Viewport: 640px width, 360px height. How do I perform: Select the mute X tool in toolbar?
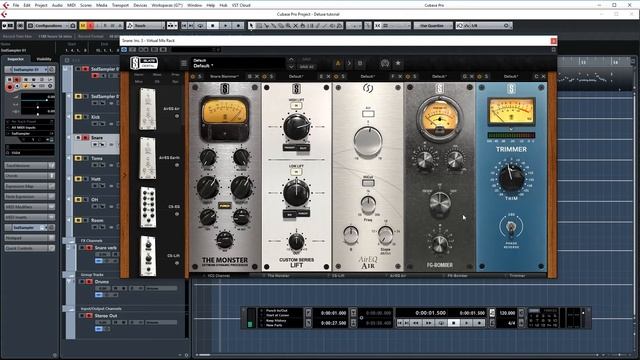pyautogui.click(x=296, y=25)
